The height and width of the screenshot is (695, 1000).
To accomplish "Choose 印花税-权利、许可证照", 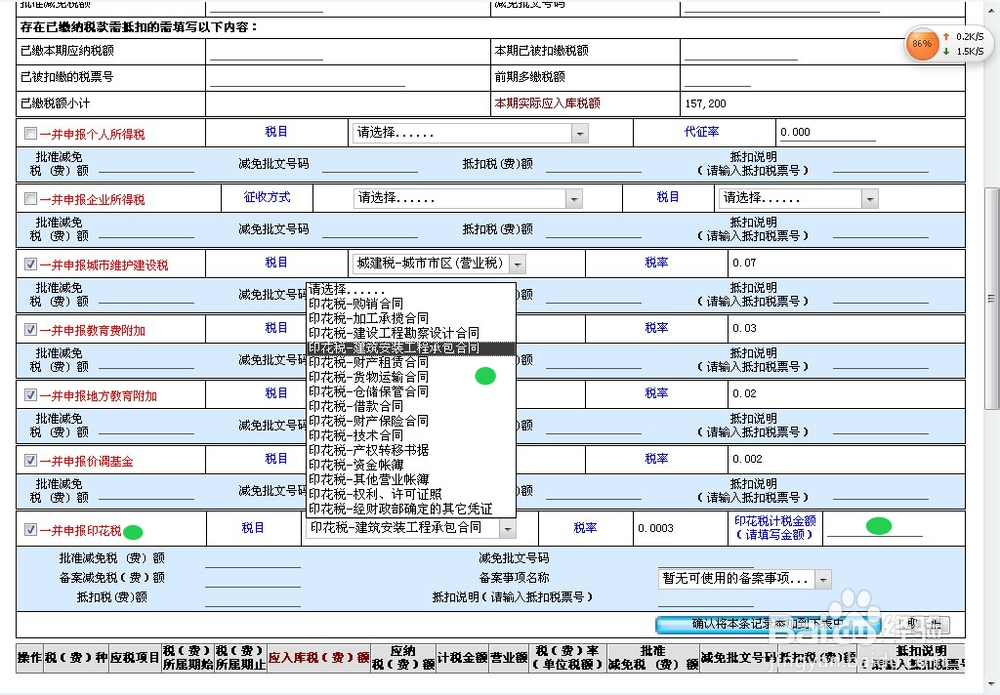I will [411, 494].
